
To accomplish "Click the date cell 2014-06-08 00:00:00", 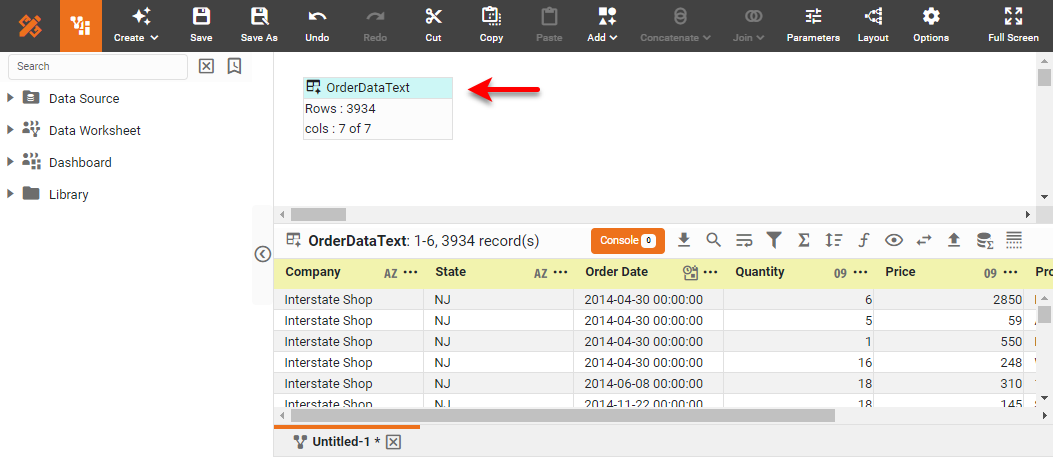I will point(648,383).
